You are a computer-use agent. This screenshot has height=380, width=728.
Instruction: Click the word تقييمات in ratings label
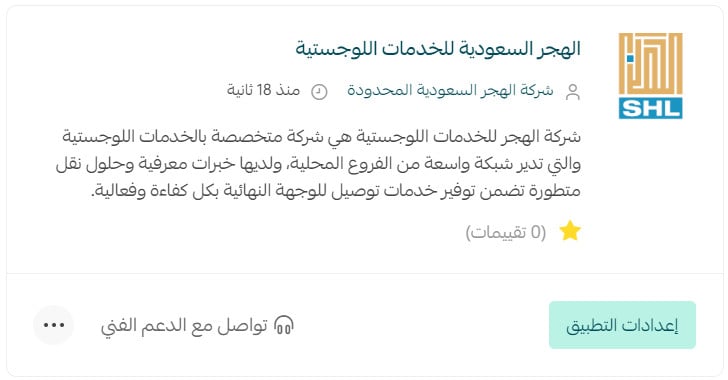(496, 232)
